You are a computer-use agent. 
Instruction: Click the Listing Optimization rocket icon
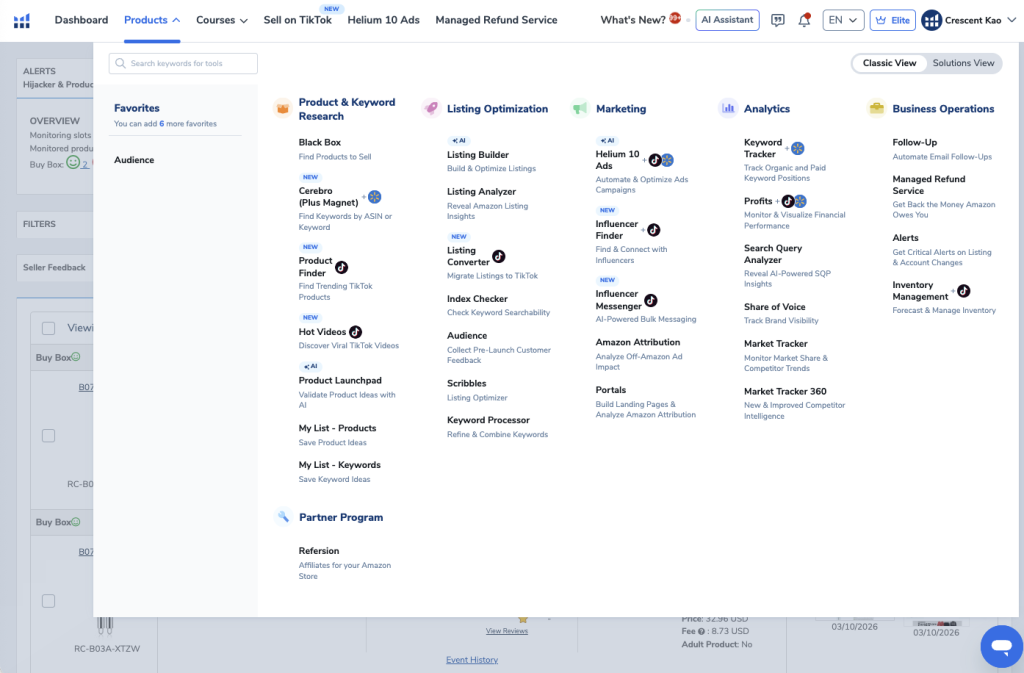click(x=431, y=109)
